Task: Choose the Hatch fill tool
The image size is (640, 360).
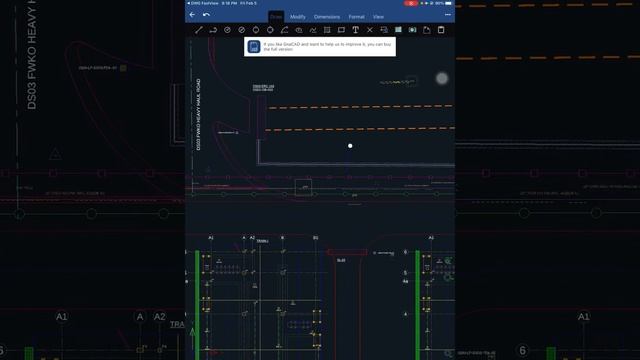Action: pos(327,30)
